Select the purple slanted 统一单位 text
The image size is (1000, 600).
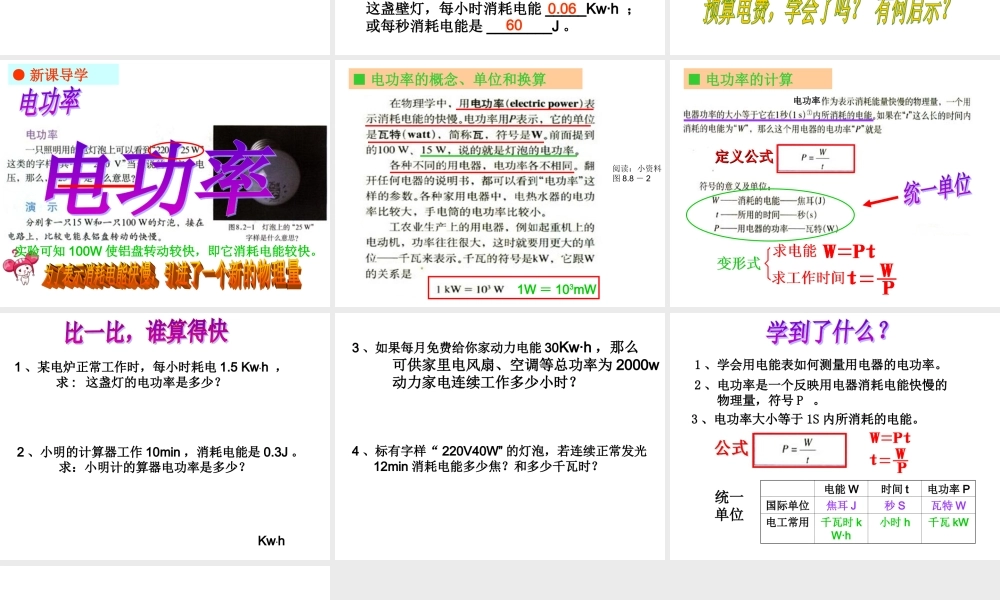[937, 188]
